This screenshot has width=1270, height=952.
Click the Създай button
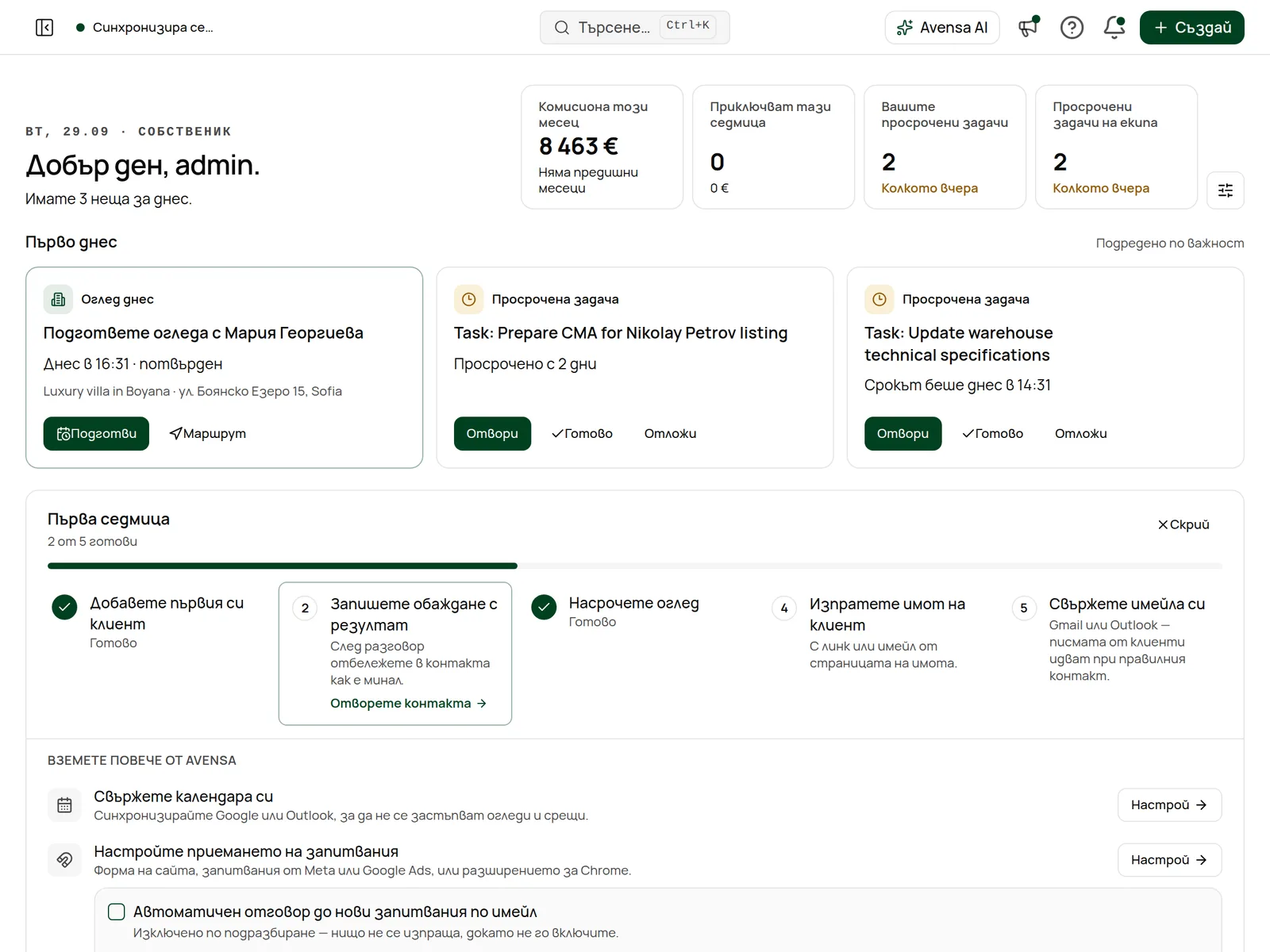tap(1191, 28)
